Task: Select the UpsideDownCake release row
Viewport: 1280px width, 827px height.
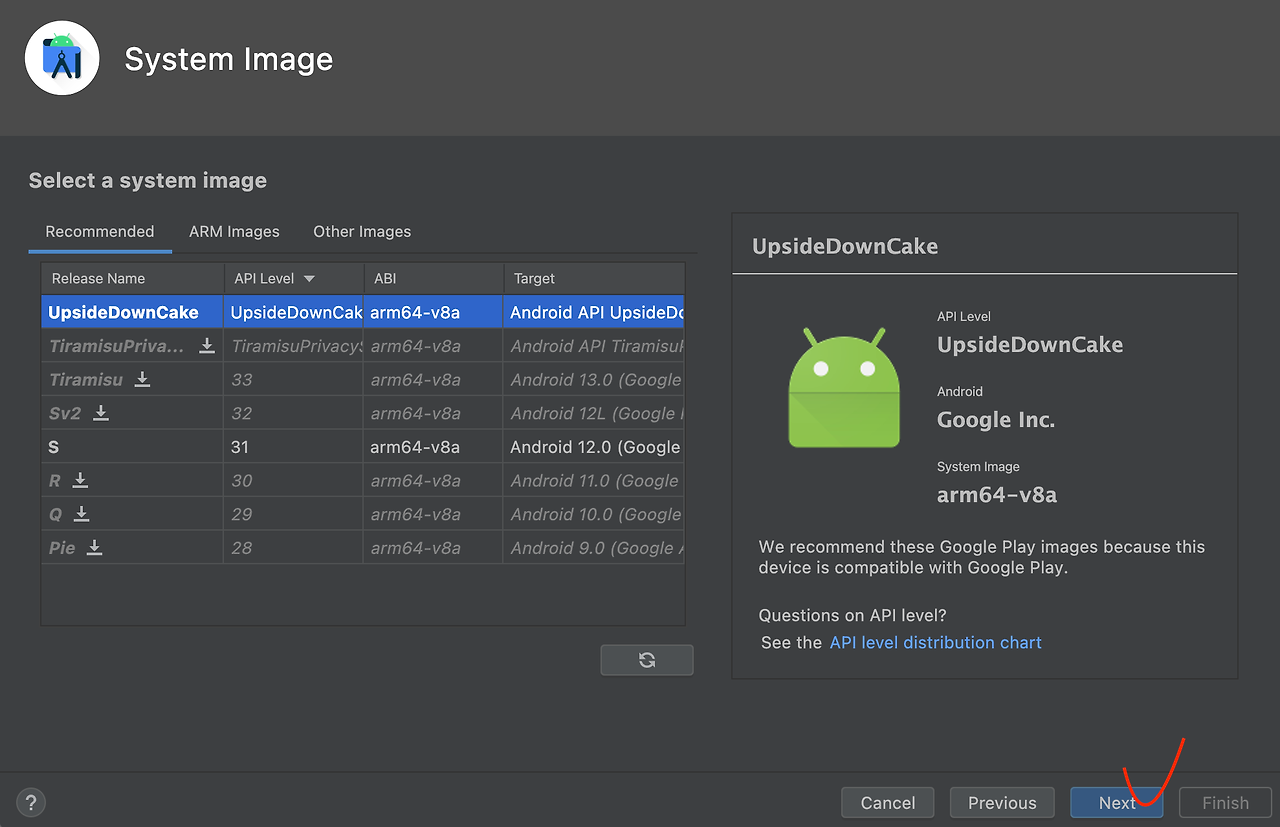Action: [x=363, y=312]
